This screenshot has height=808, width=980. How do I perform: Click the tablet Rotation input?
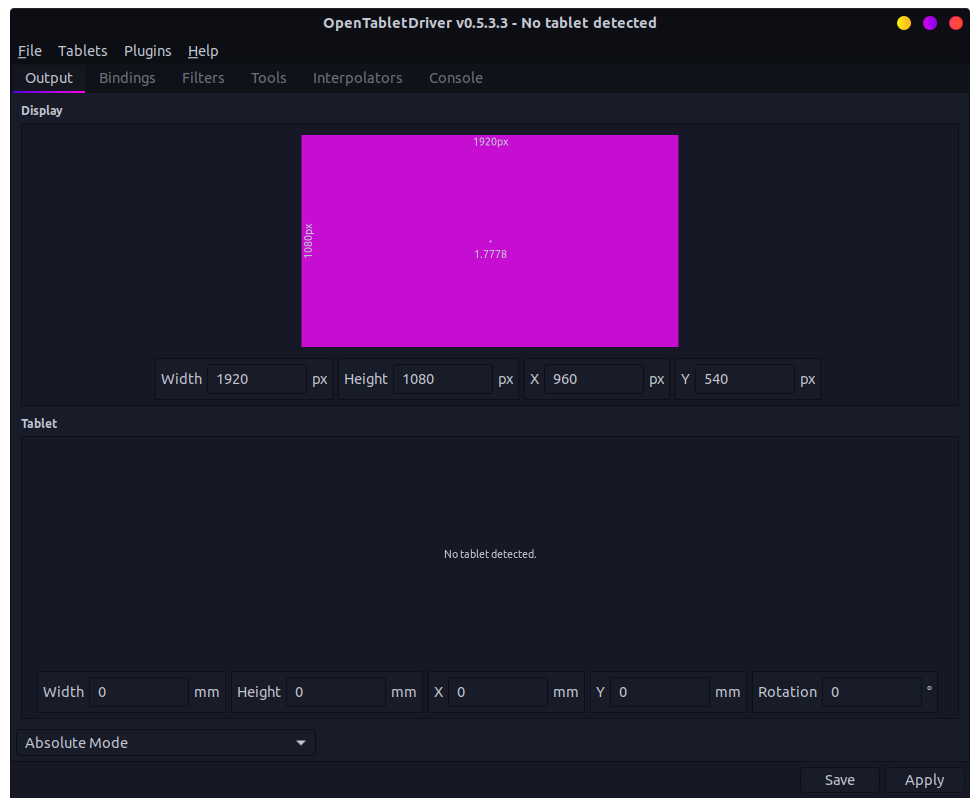(872, 692)
